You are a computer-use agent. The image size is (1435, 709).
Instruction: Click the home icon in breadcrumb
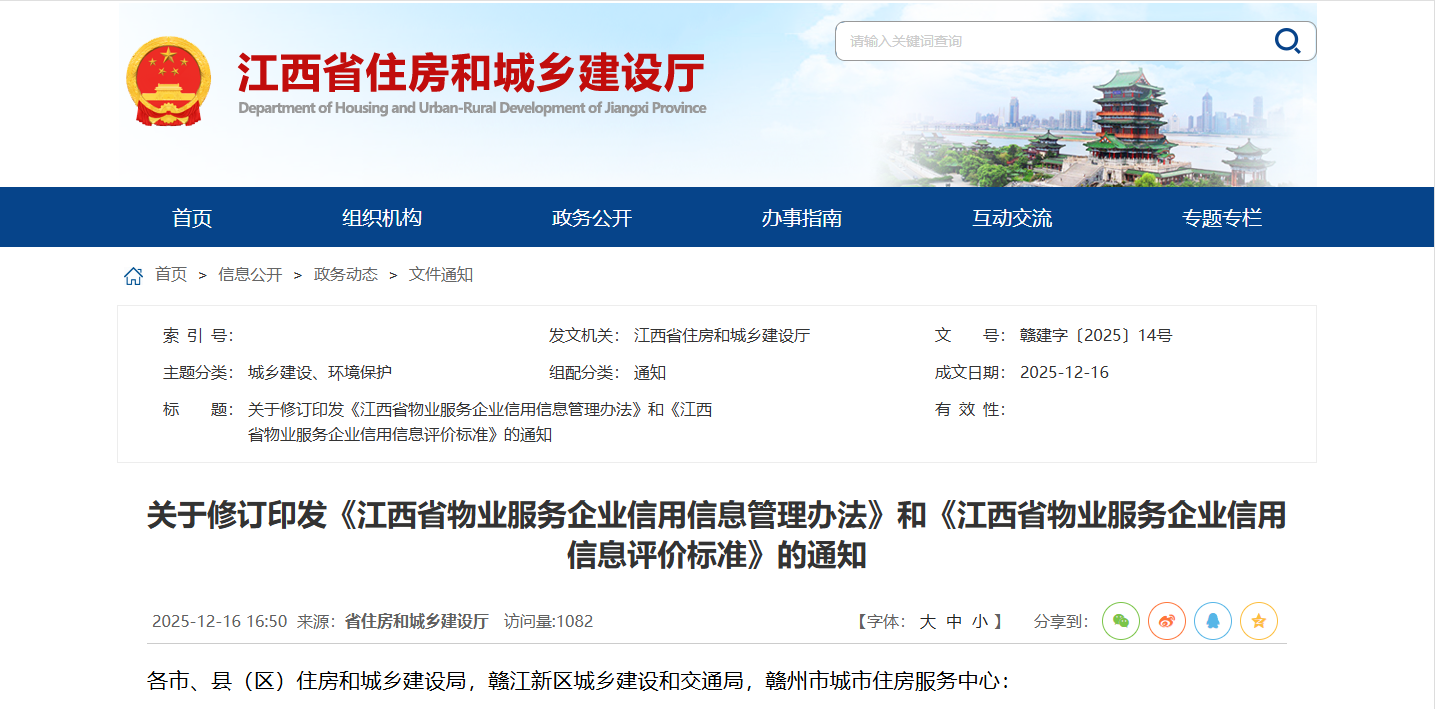pos(133,275)
